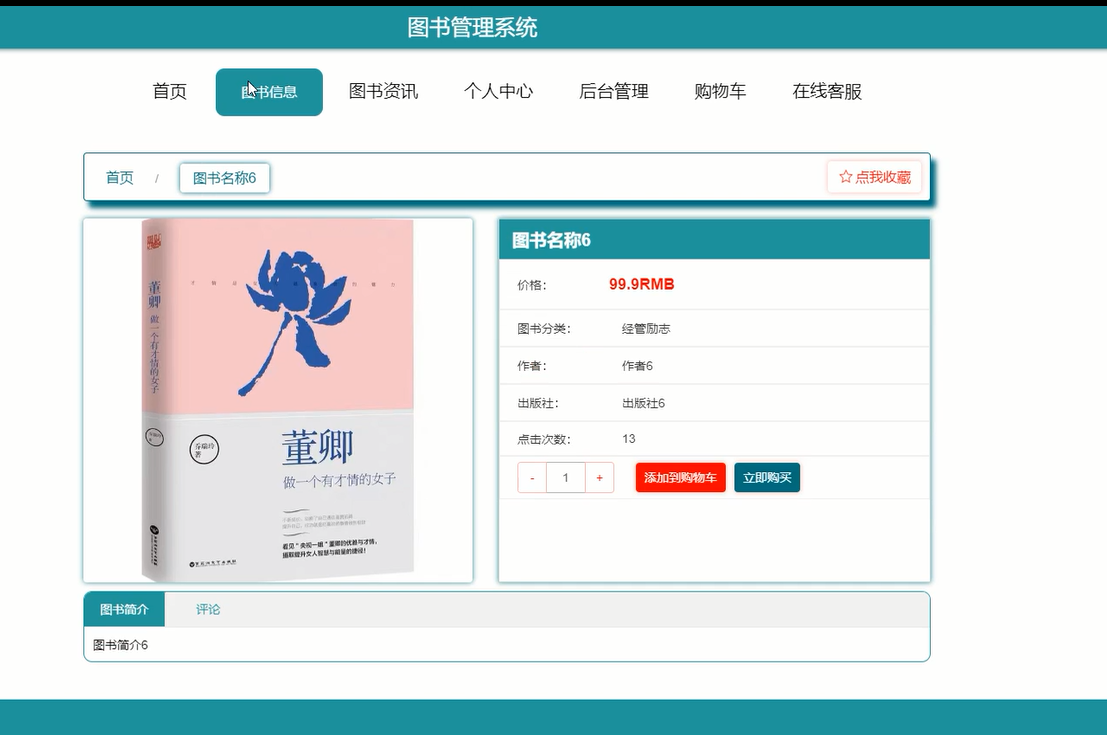Click the star icon on 点我收藏
1107x735 pixels.
845,177
